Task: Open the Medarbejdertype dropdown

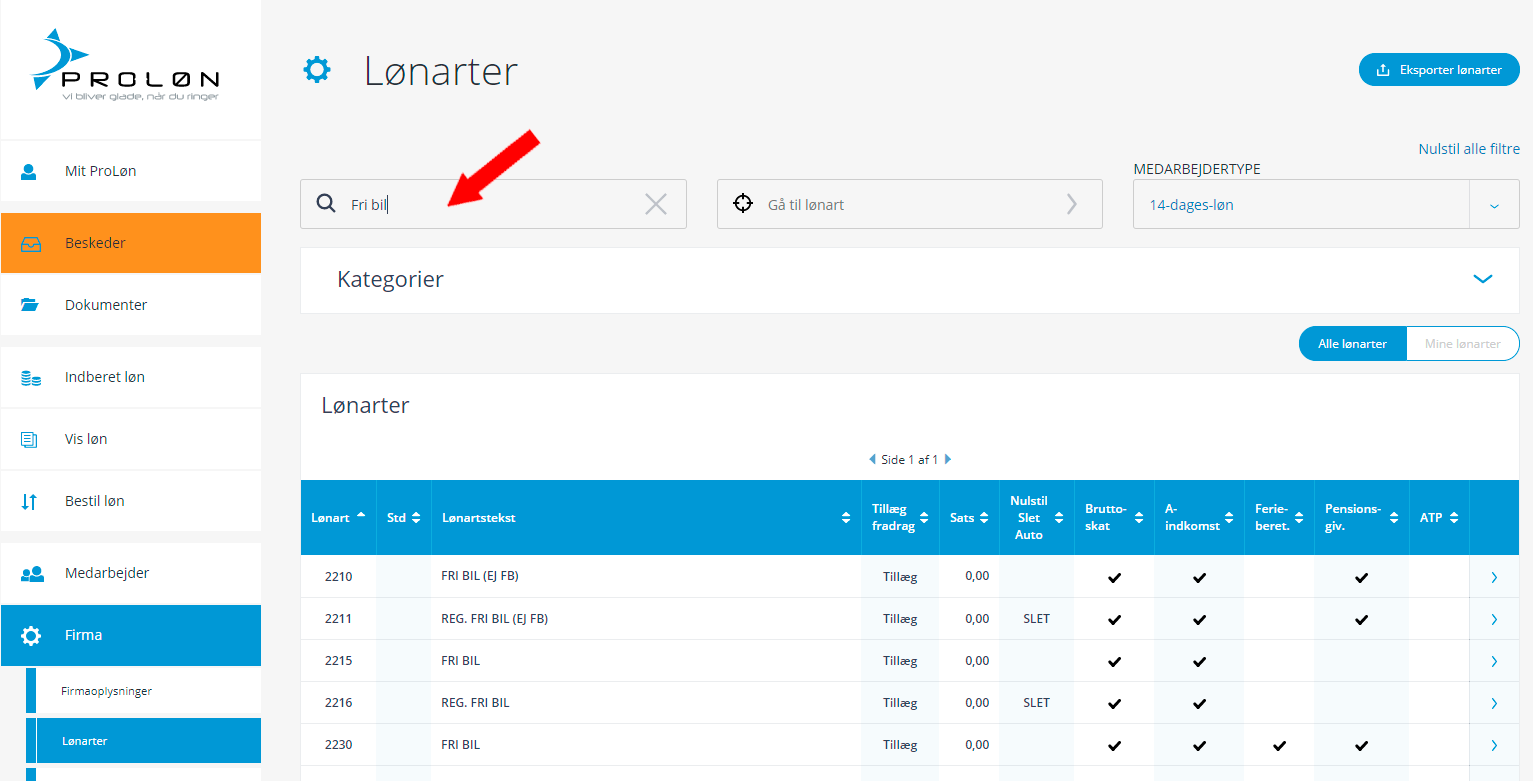Action: click(x=1494, y=205)
